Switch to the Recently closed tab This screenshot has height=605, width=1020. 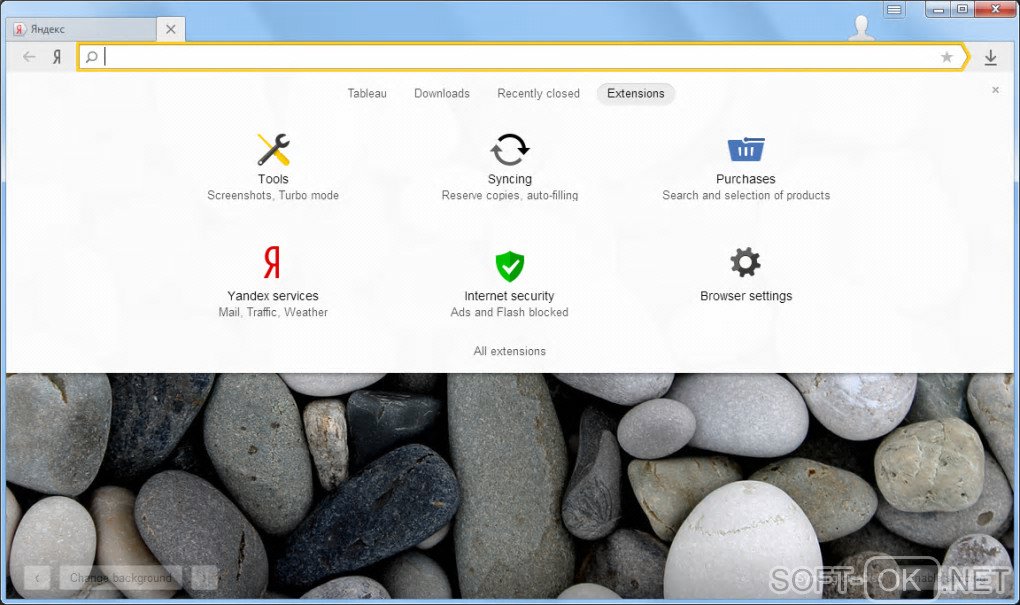click(538, 94)
